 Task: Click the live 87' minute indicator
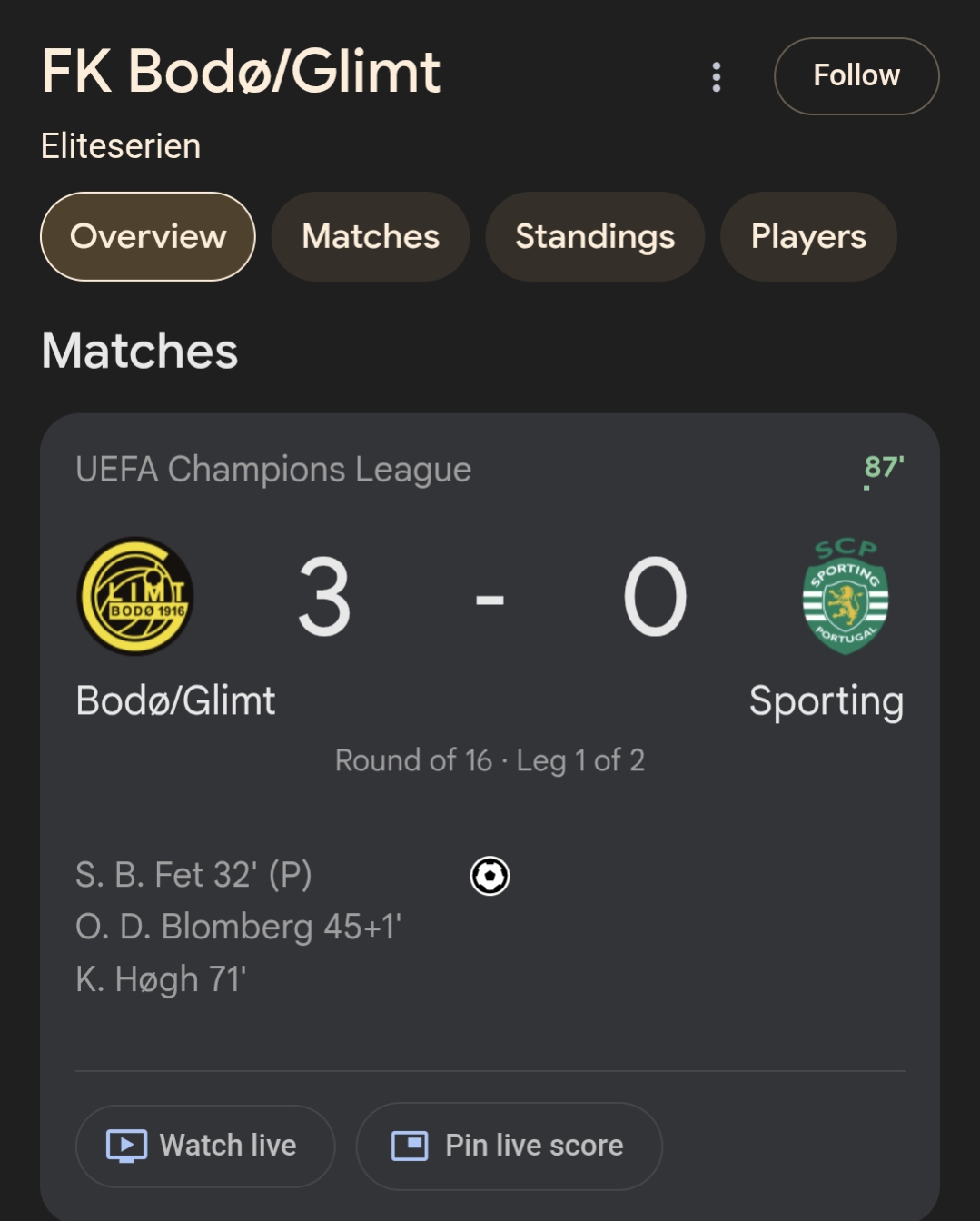point(883,468)
